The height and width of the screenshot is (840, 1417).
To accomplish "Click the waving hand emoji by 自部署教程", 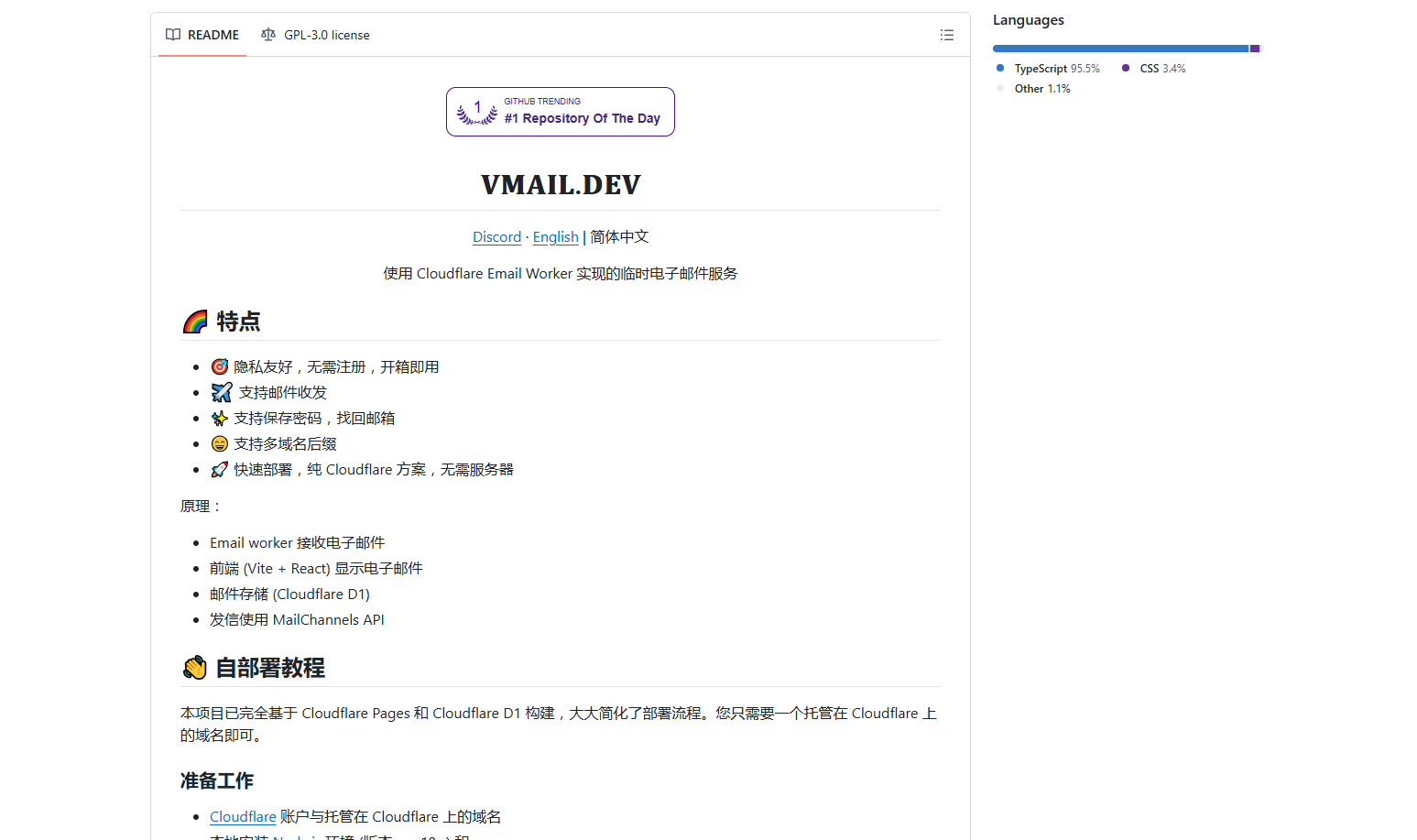I will pos(194,668).
